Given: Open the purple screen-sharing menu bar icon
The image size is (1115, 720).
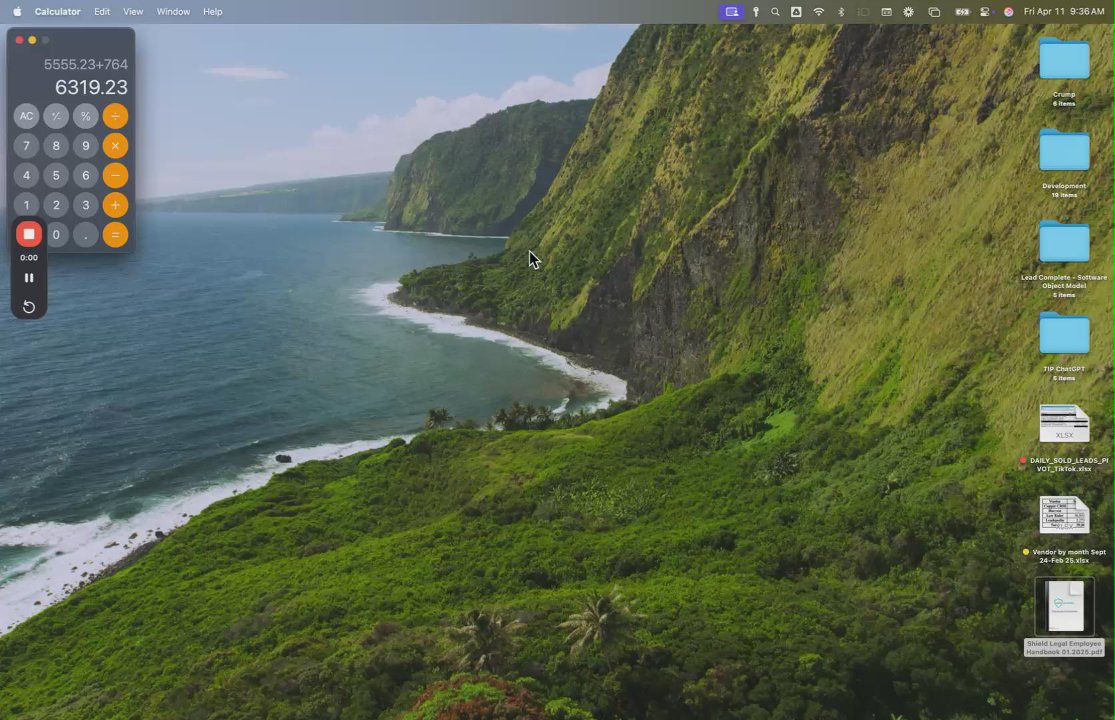Looking at the screenshot, I should [732, 11].
